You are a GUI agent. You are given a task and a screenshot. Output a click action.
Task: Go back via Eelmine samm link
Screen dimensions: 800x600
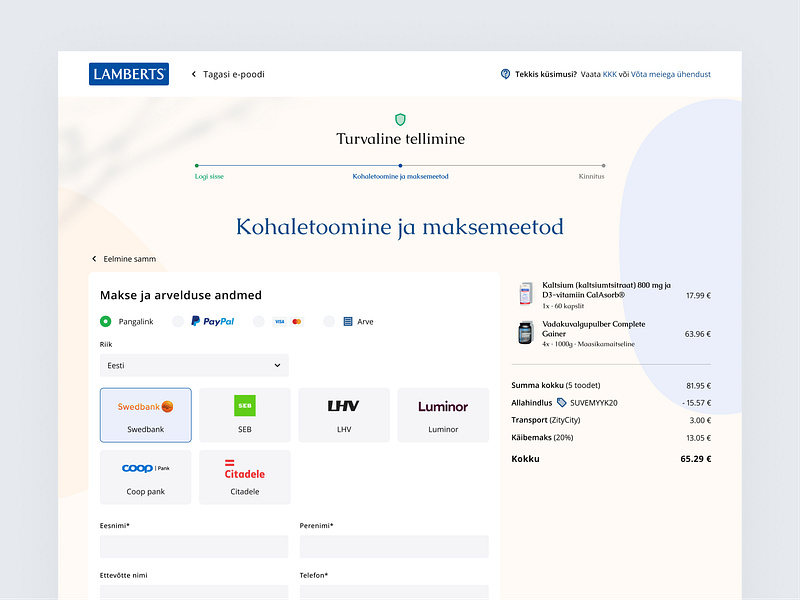coord(130,259)
